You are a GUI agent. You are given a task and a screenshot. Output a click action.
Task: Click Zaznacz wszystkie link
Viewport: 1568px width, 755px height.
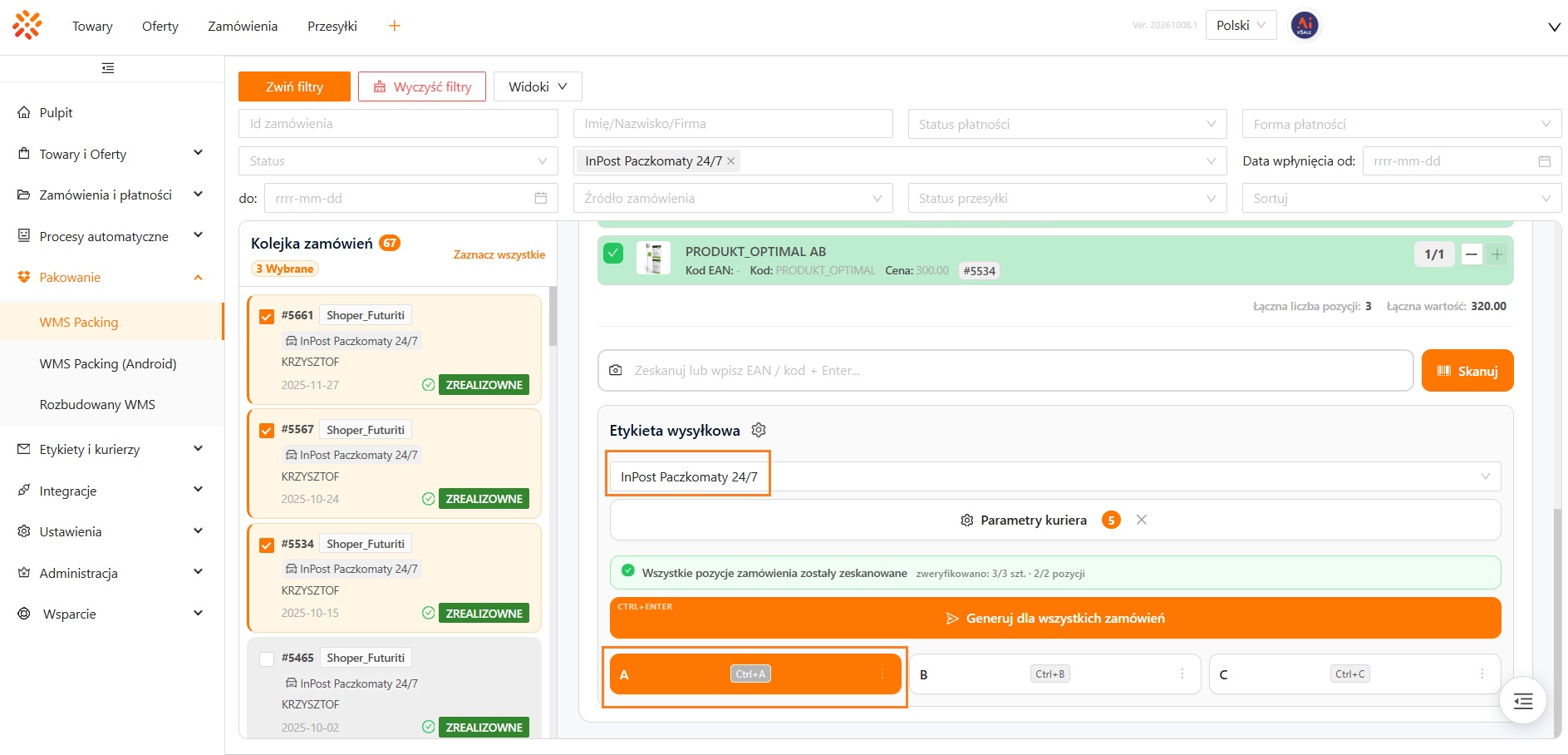499,254
